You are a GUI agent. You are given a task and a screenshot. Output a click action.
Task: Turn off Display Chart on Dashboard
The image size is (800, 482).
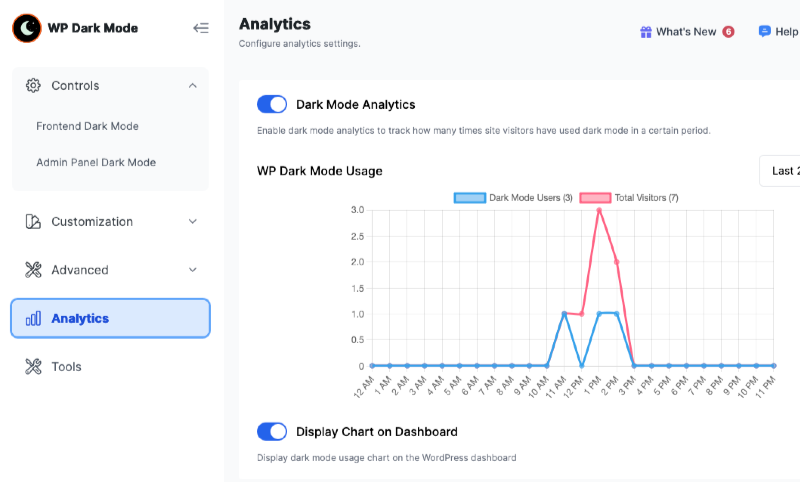tap(272, 432)
